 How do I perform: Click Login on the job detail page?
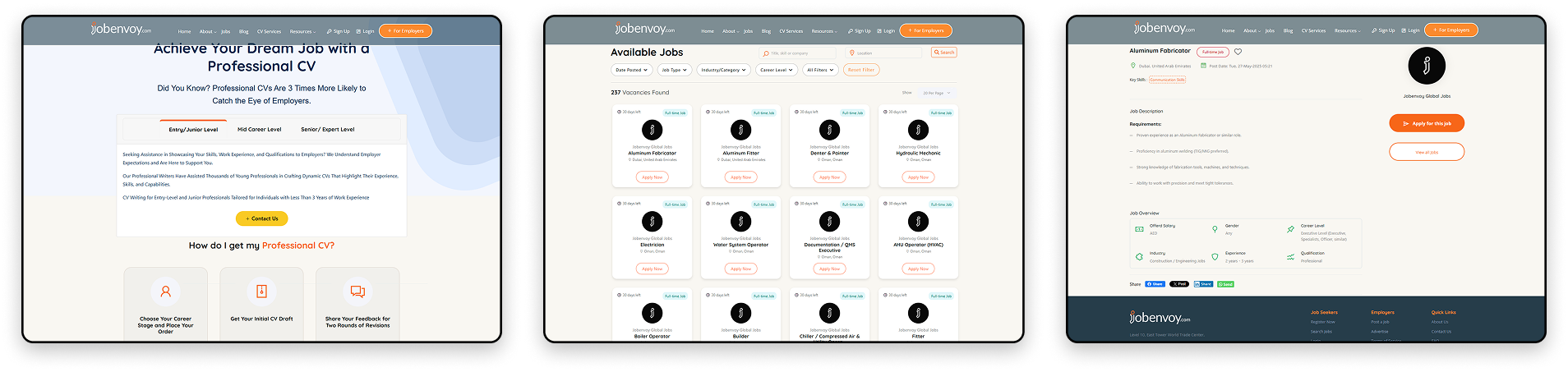tap(1410, 30)
